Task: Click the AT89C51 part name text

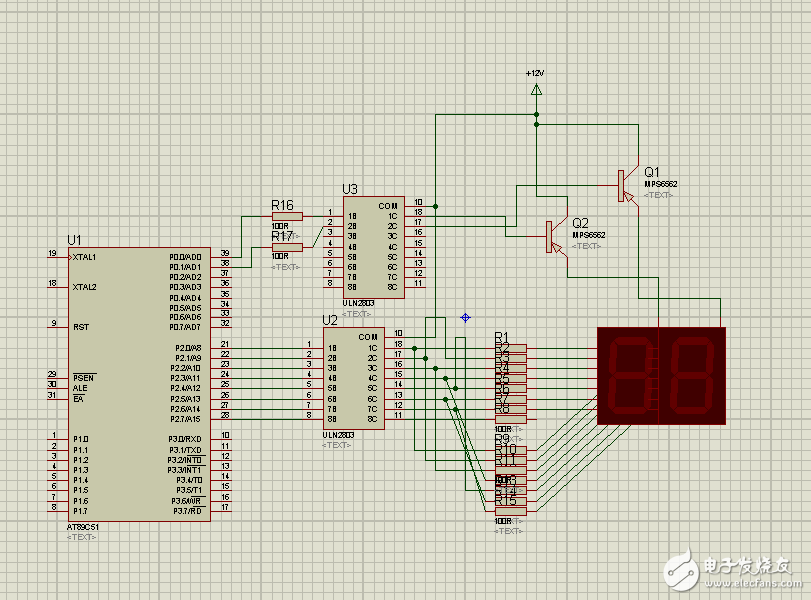Action: click(82, 526)
